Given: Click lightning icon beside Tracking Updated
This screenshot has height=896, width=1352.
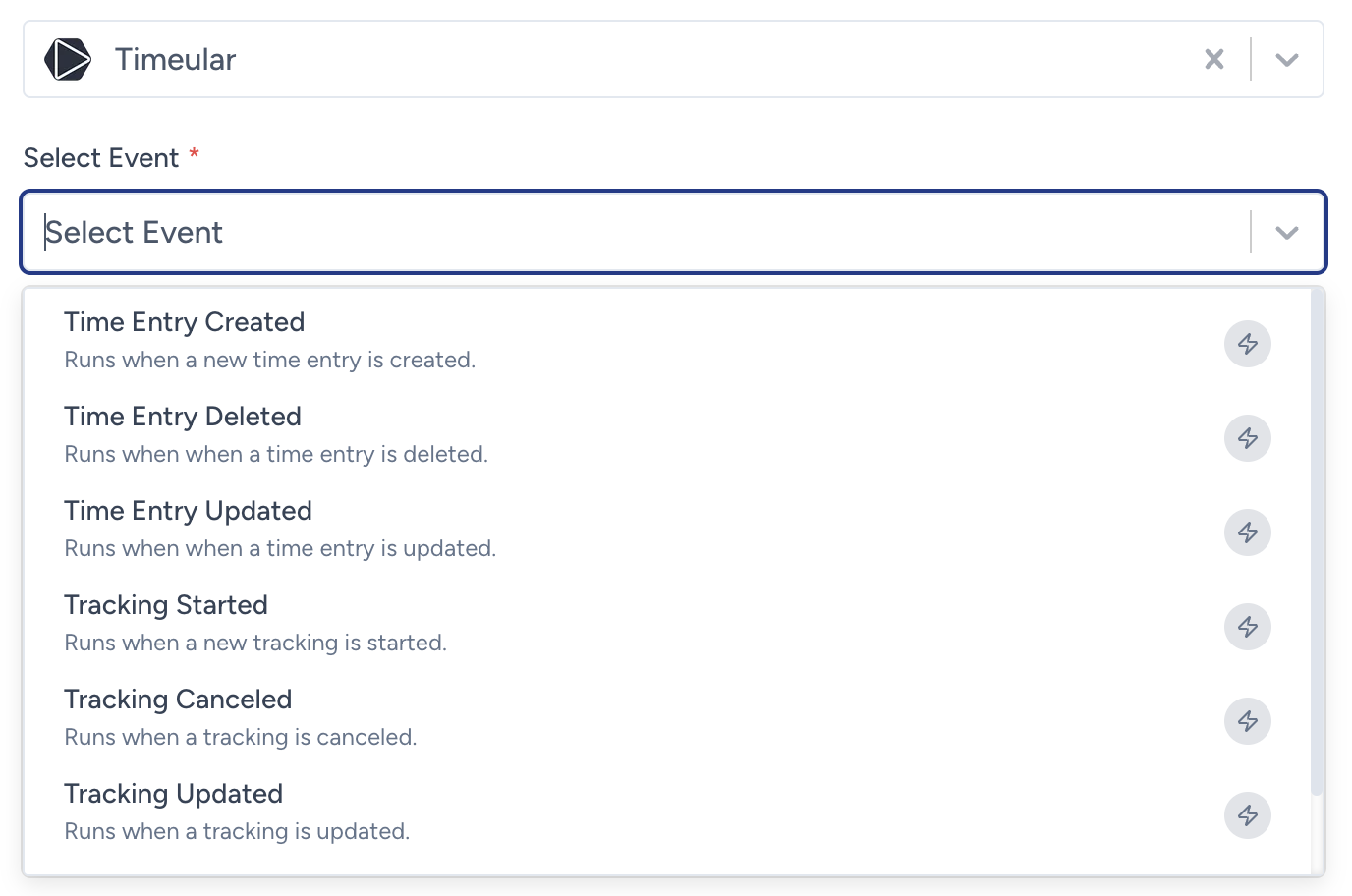Looking at the screenshot, I should point(1248,815).
